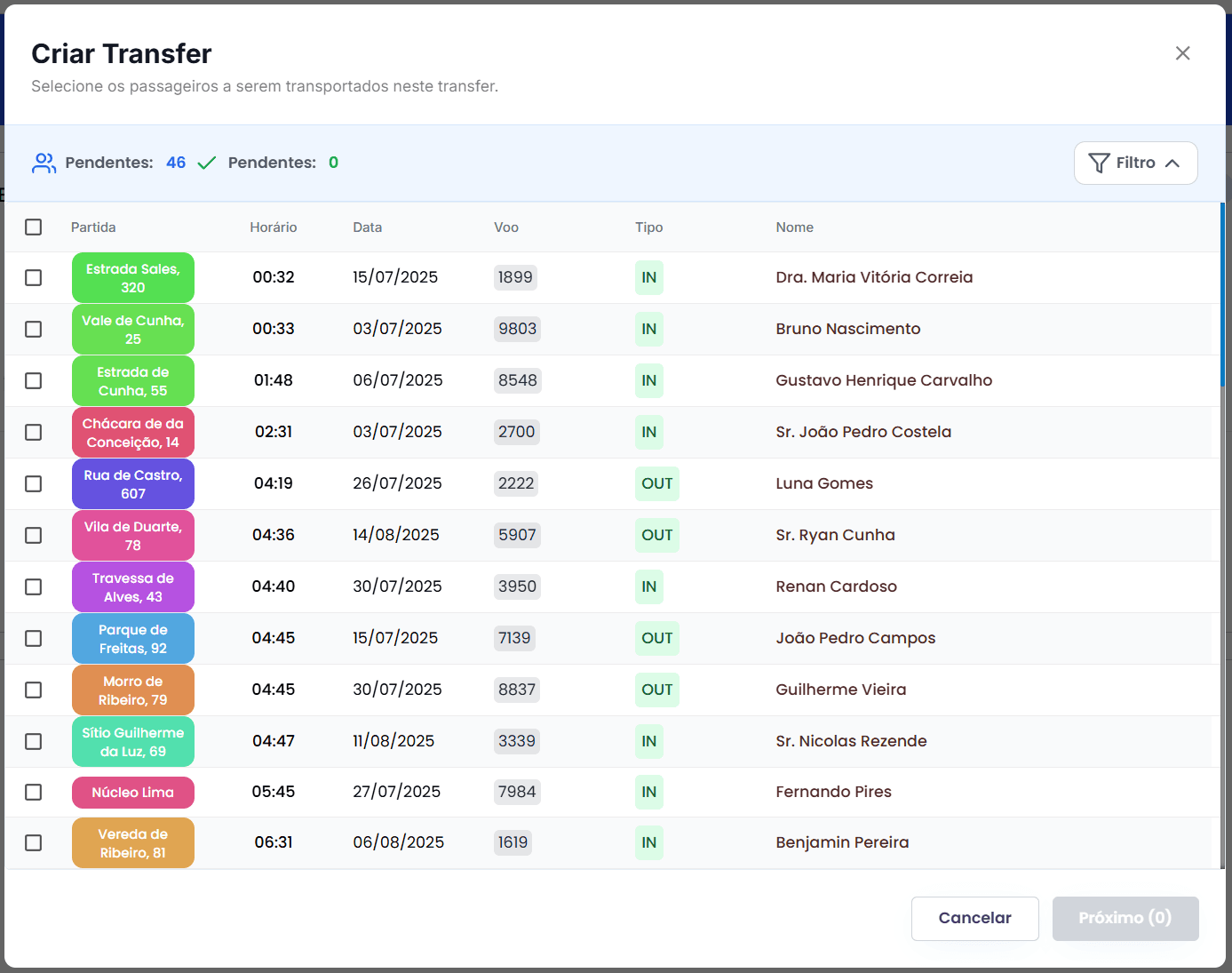Toggle the select-all header checkbox

point(34,227)
